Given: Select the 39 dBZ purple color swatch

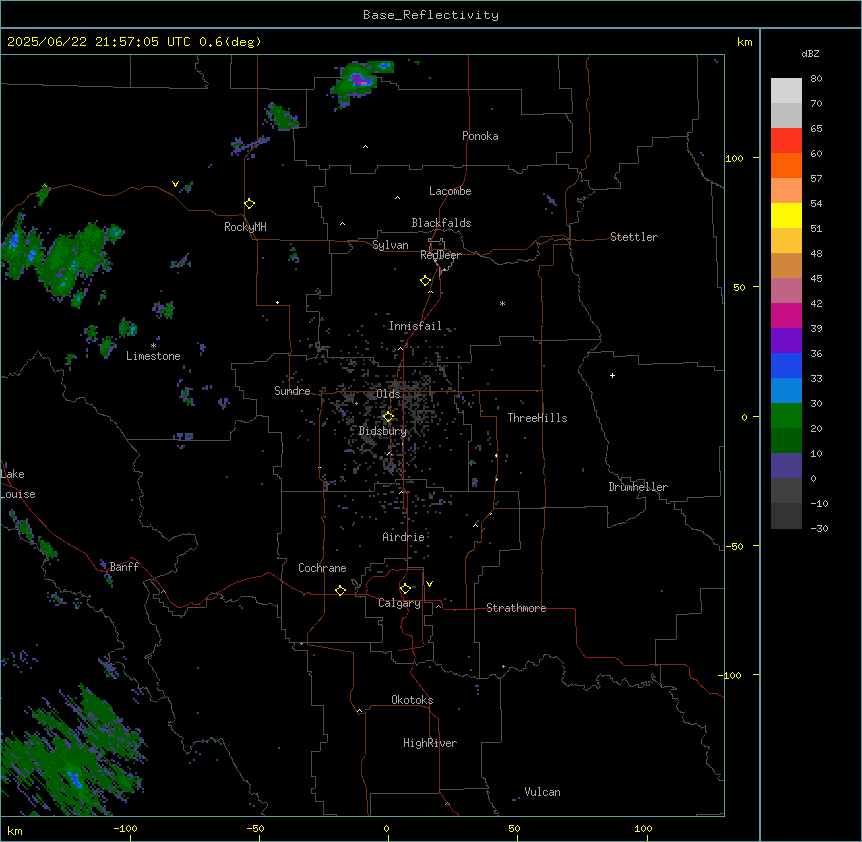Looking at the screenshot, I should pos(786,341).
